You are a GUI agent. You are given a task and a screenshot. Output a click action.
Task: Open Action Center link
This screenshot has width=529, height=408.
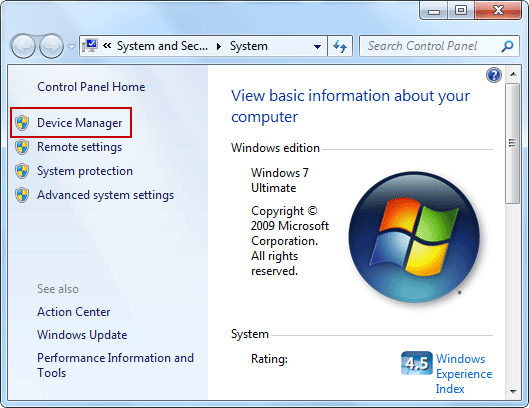pyautogui.click(x=74, y=312)
